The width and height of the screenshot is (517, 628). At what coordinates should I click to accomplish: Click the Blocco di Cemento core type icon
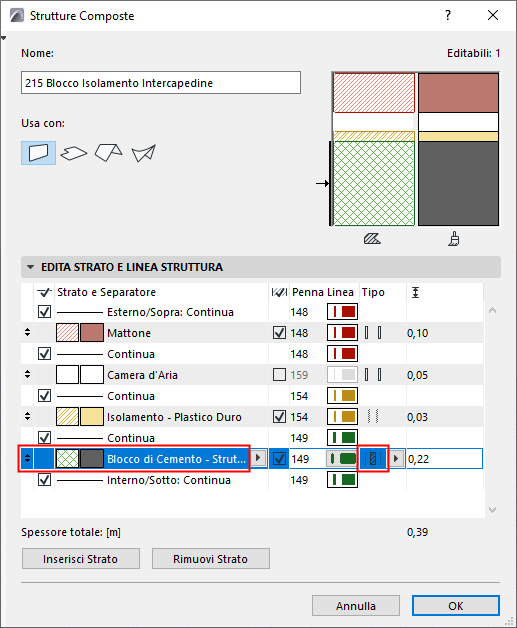pos(373,459)
